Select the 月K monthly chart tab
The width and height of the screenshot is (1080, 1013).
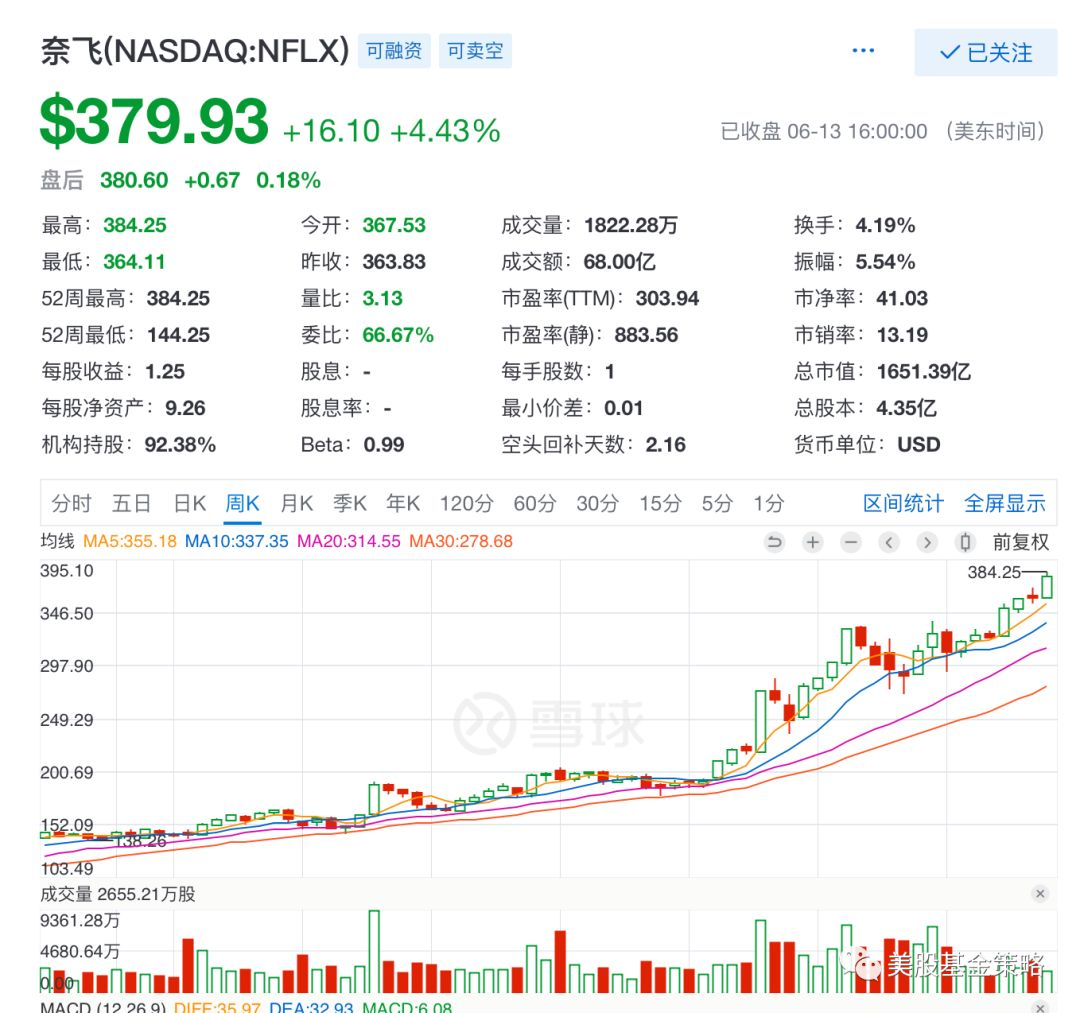tap(296, 503)
